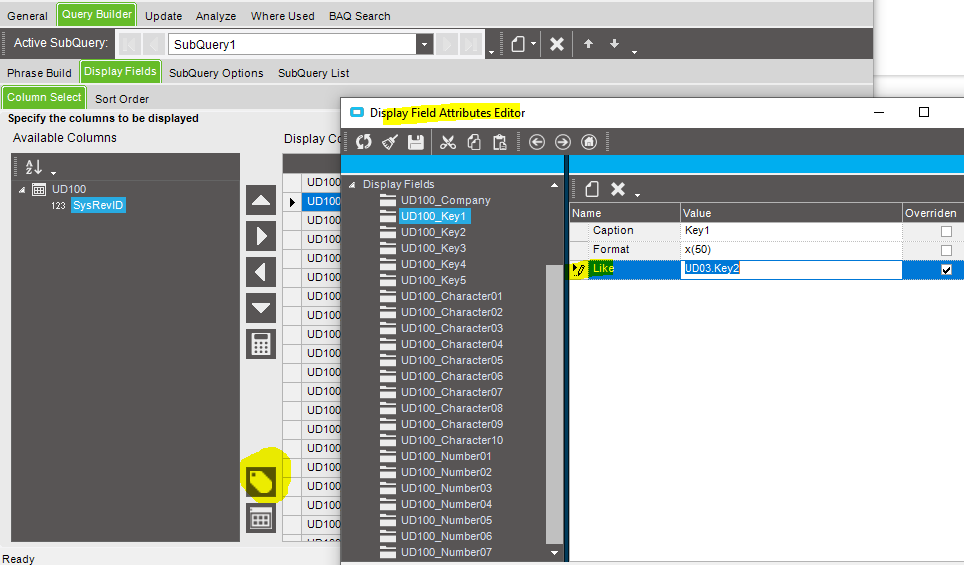Click the Format value x(50)

791,250
